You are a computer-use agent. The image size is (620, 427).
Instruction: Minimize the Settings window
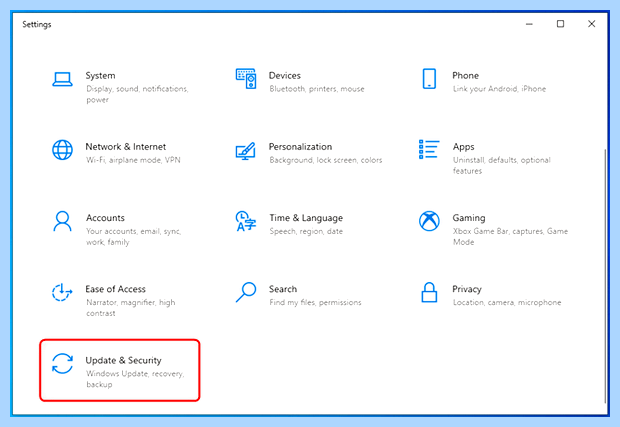click(529, 24)
